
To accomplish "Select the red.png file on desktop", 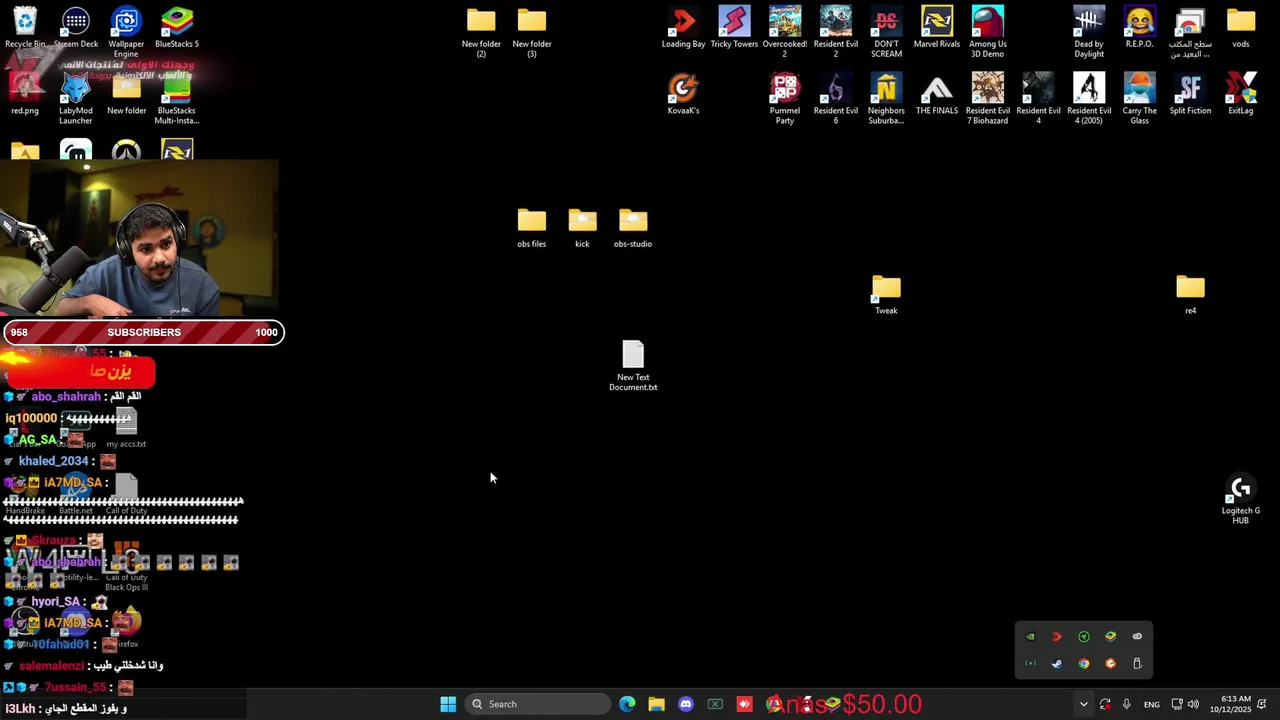I will coord(25,95).
